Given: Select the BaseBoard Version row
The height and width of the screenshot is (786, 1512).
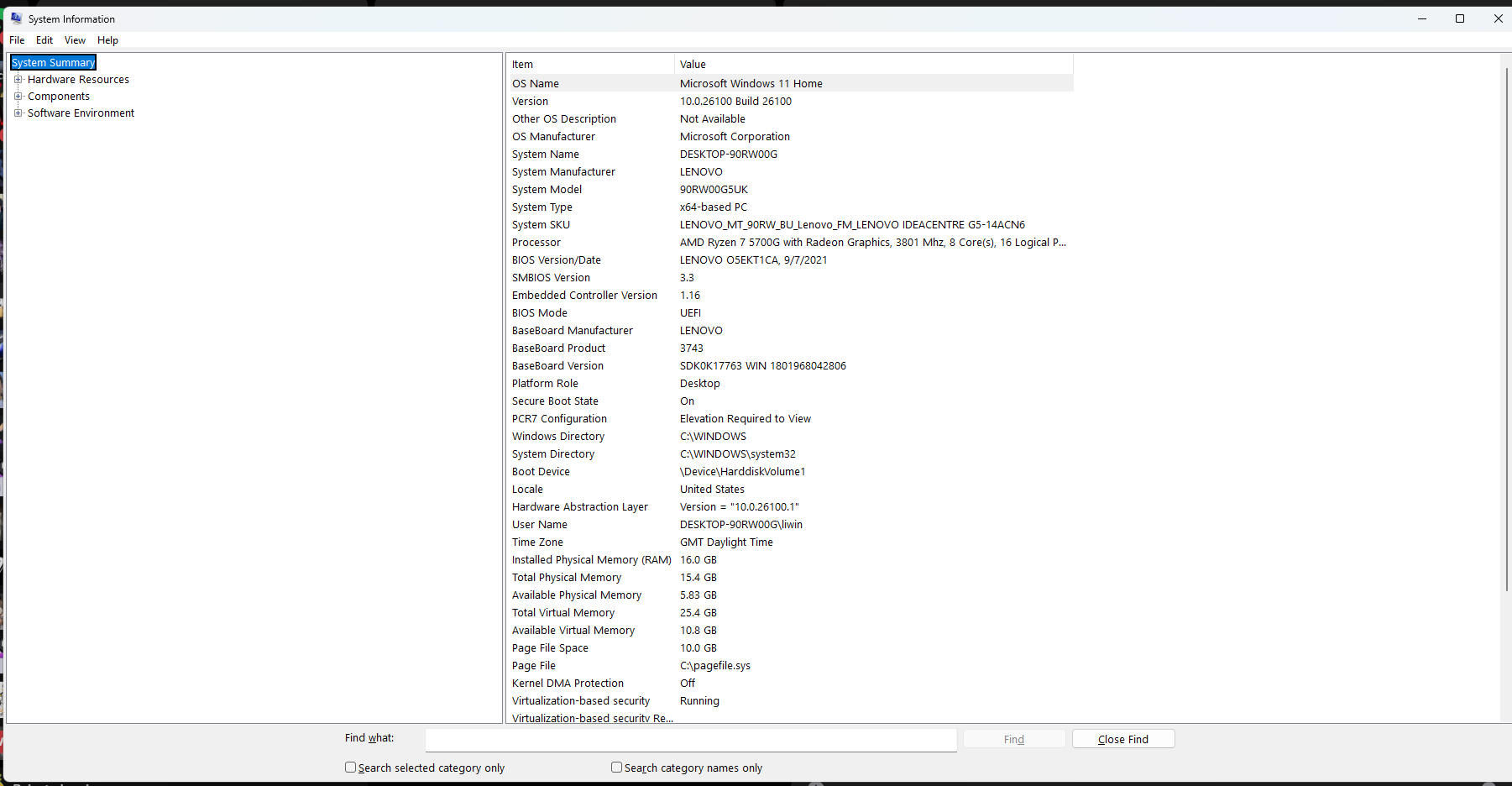Looking at the screenshot, I should click(792, 366).
